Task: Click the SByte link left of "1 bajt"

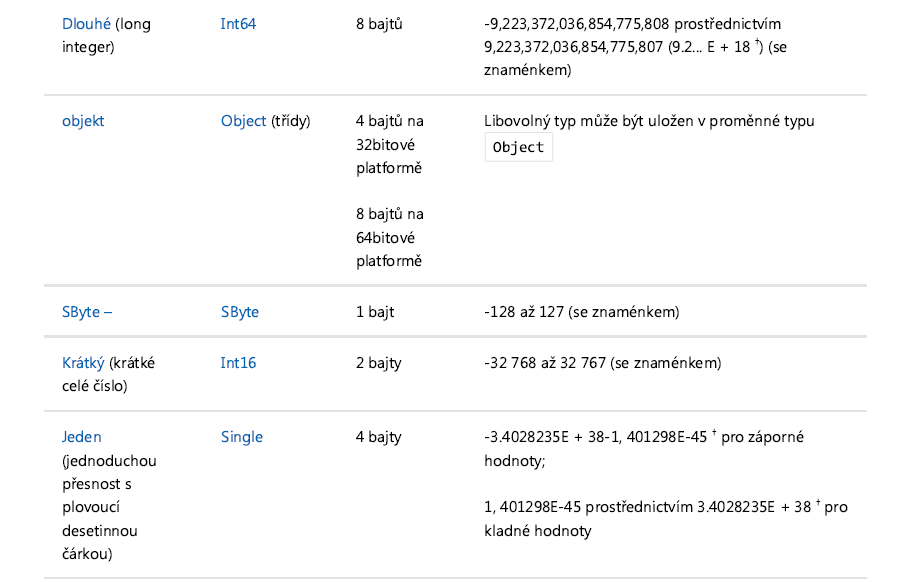Action: pyautogui.click(x=239, y=312)
